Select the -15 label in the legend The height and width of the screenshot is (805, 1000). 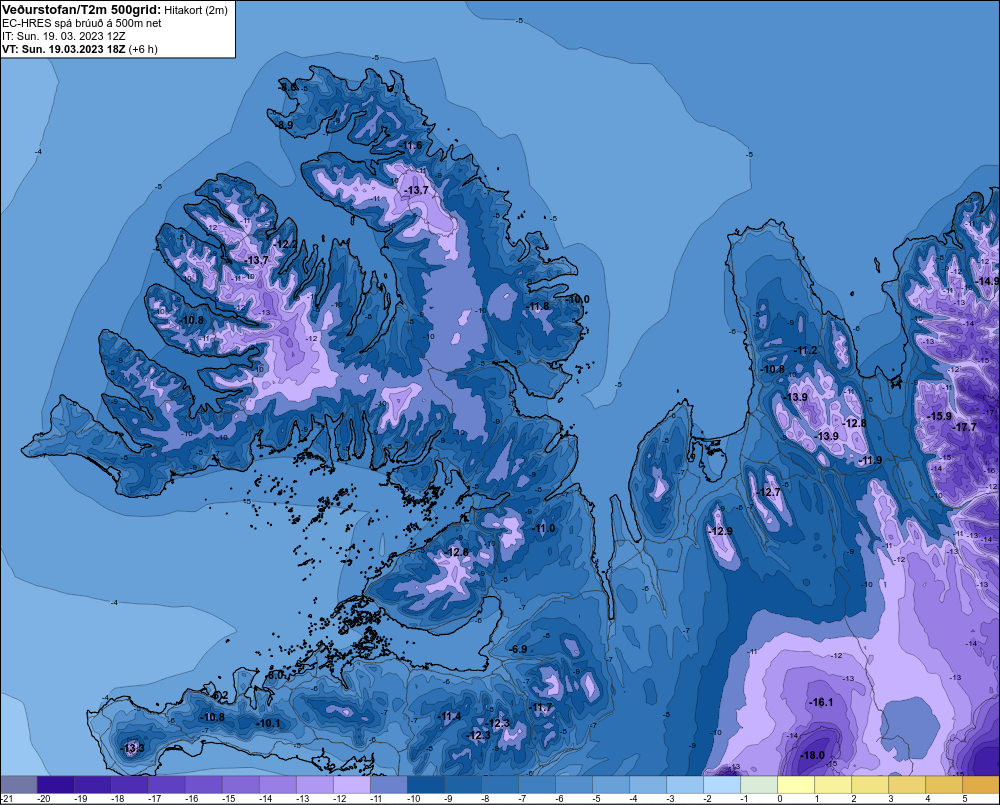tap(229, 799)
